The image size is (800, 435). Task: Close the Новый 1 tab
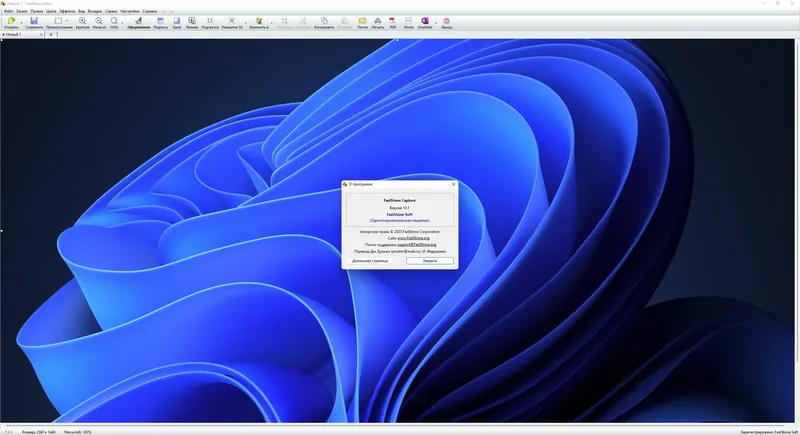click(x=41, y=34)
